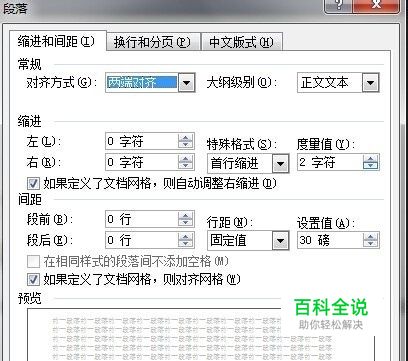Click the 段后 spacing field
This screenshot has width=408, height=361.
click(142, 240)
